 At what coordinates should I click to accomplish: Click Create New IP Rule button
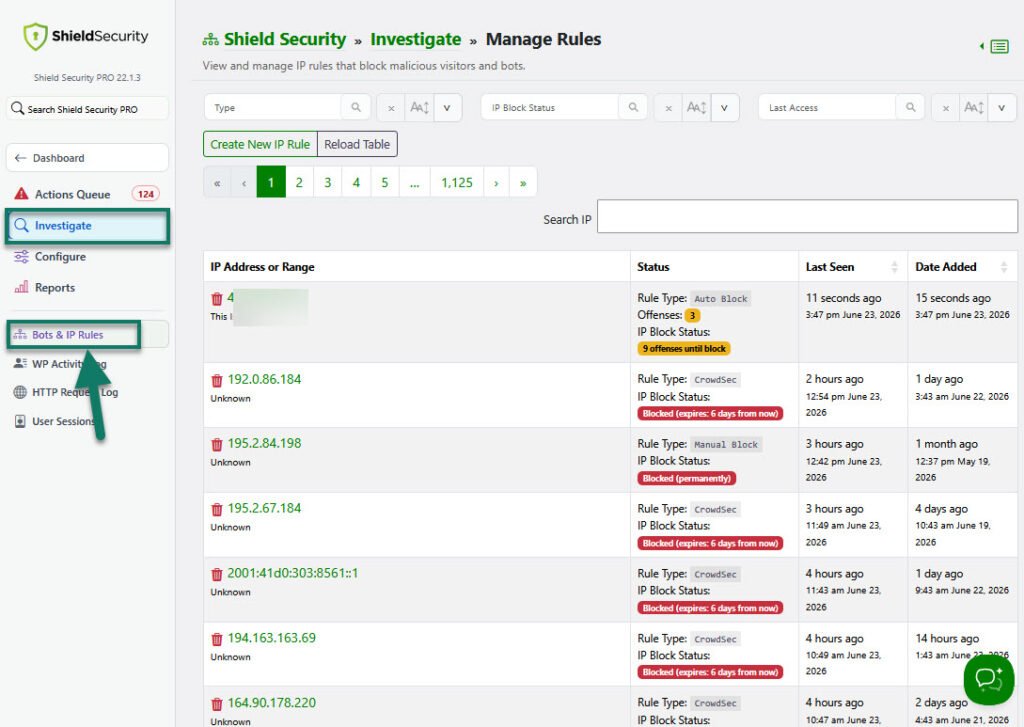260,144
